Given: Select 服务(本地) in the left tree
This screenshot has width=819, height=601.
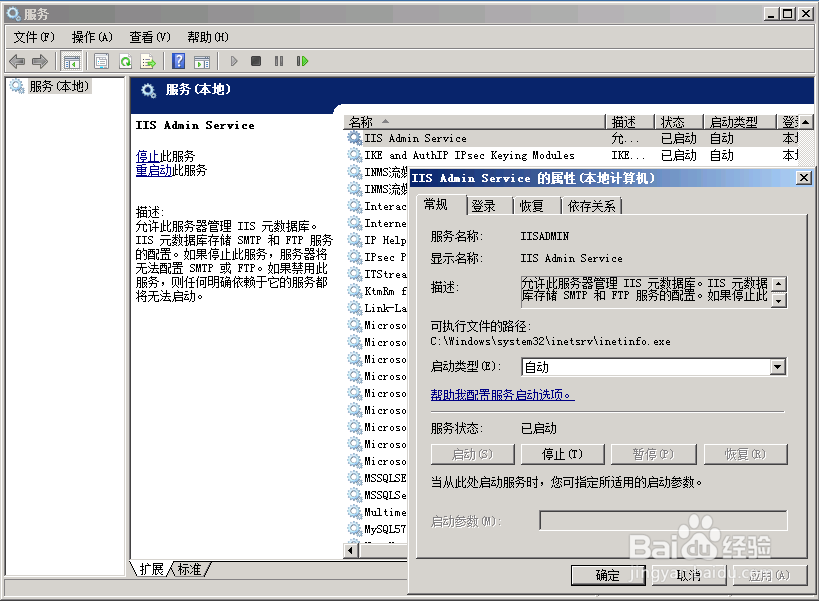Looking at the screenshot, I should point(59,86).
